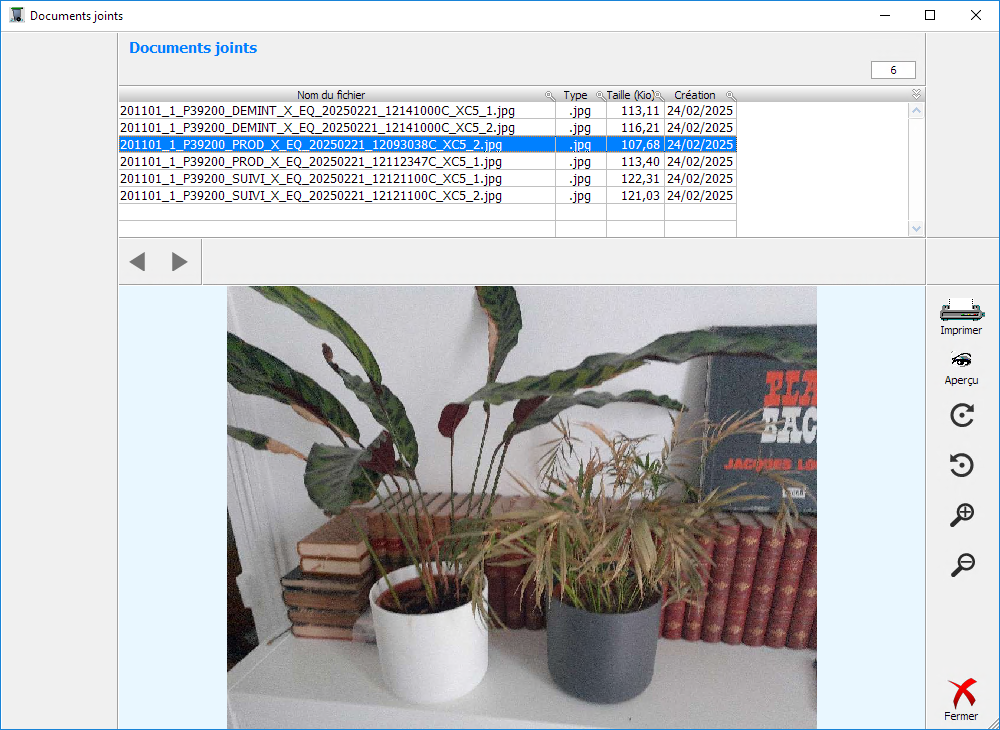Select file DEMINT 12141000C_XC5_1.jpg
Viewport: 1000px width, 730px height.
click(x=318, y=111)
